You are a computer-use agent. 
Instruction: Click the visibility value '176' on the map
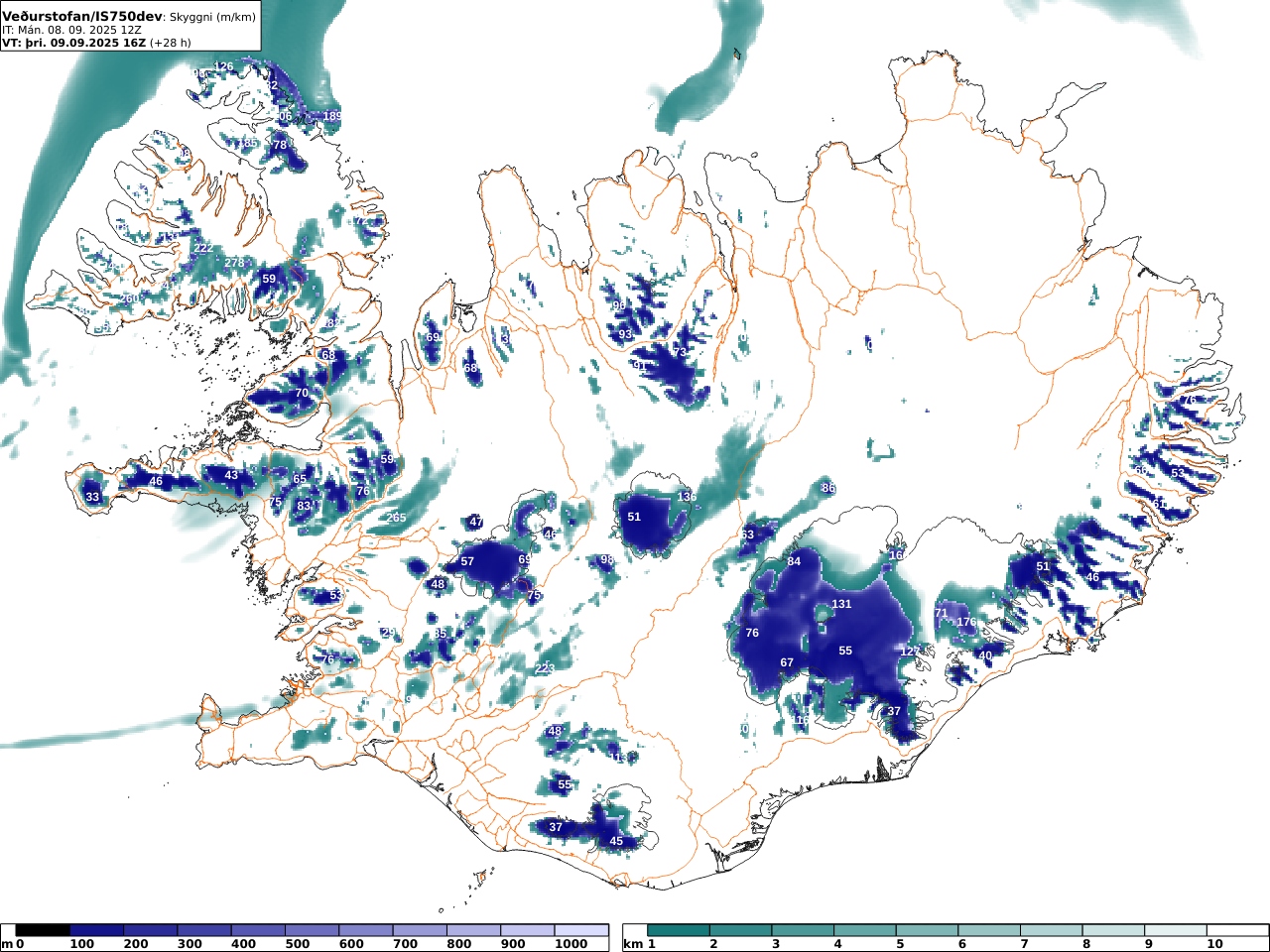click(966, 622)
